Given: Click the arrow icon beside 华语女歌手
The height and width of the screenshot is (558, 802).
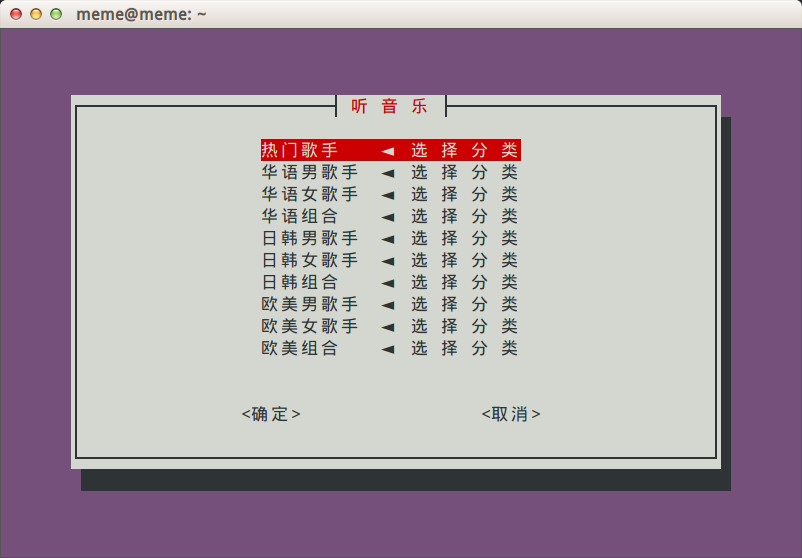Looking at the screenshot, I should point(388,195).
